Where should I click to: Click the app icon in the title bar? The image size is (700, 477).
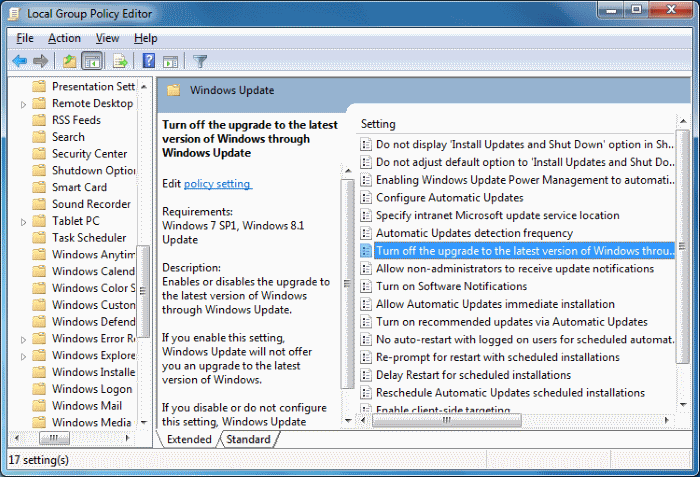click(x=14, y=14)
